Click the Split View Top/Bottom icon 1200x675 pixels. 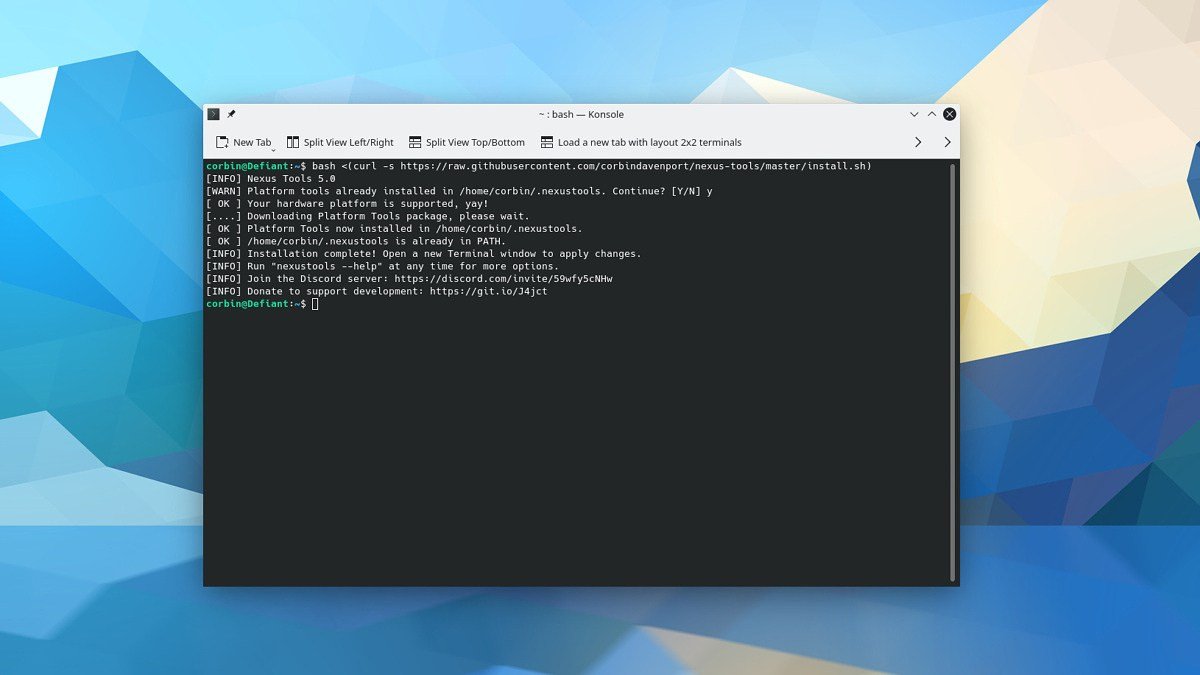pos(413,142)
